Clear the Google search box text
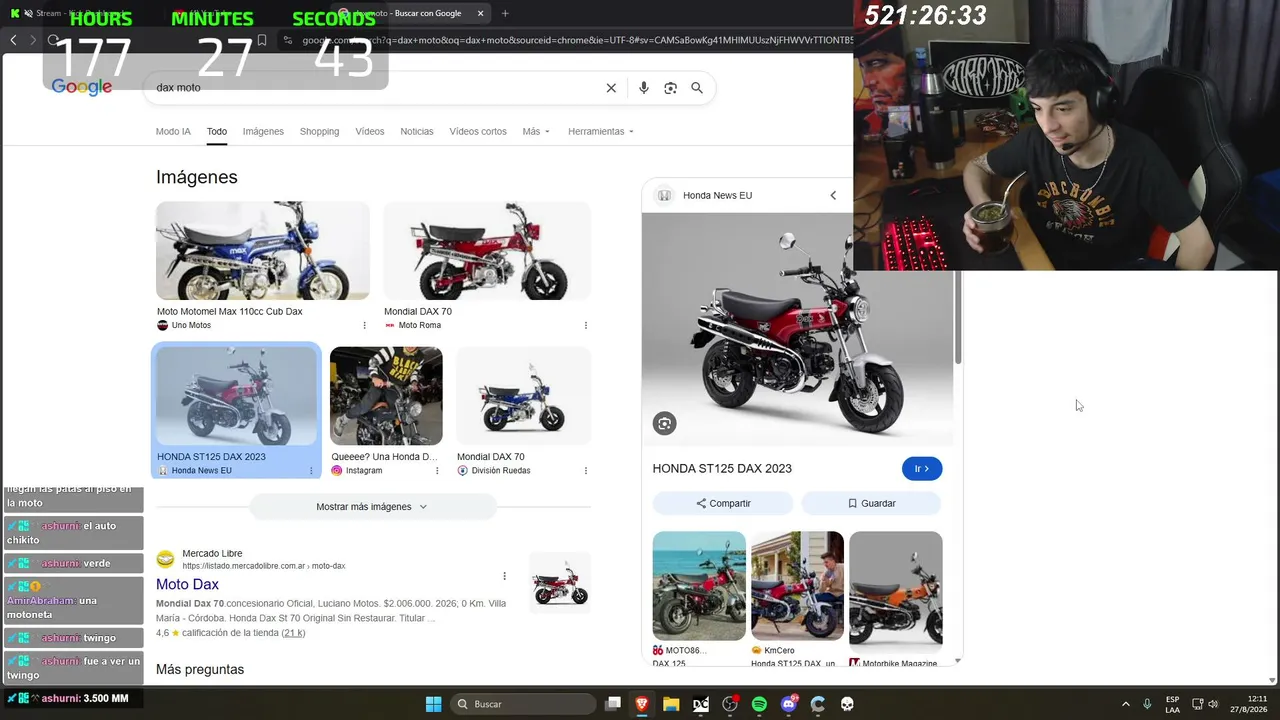This screenshot has height=720, width=1280. (x=611, y=88)
